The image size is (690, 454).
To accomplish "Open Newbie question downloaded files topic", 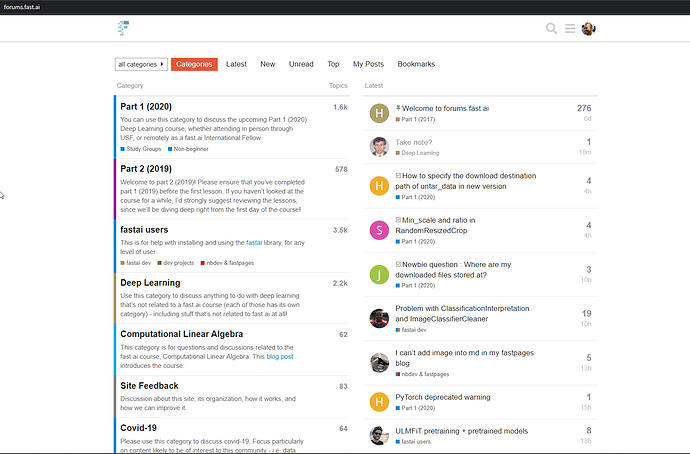I will [x=453, y=270].
